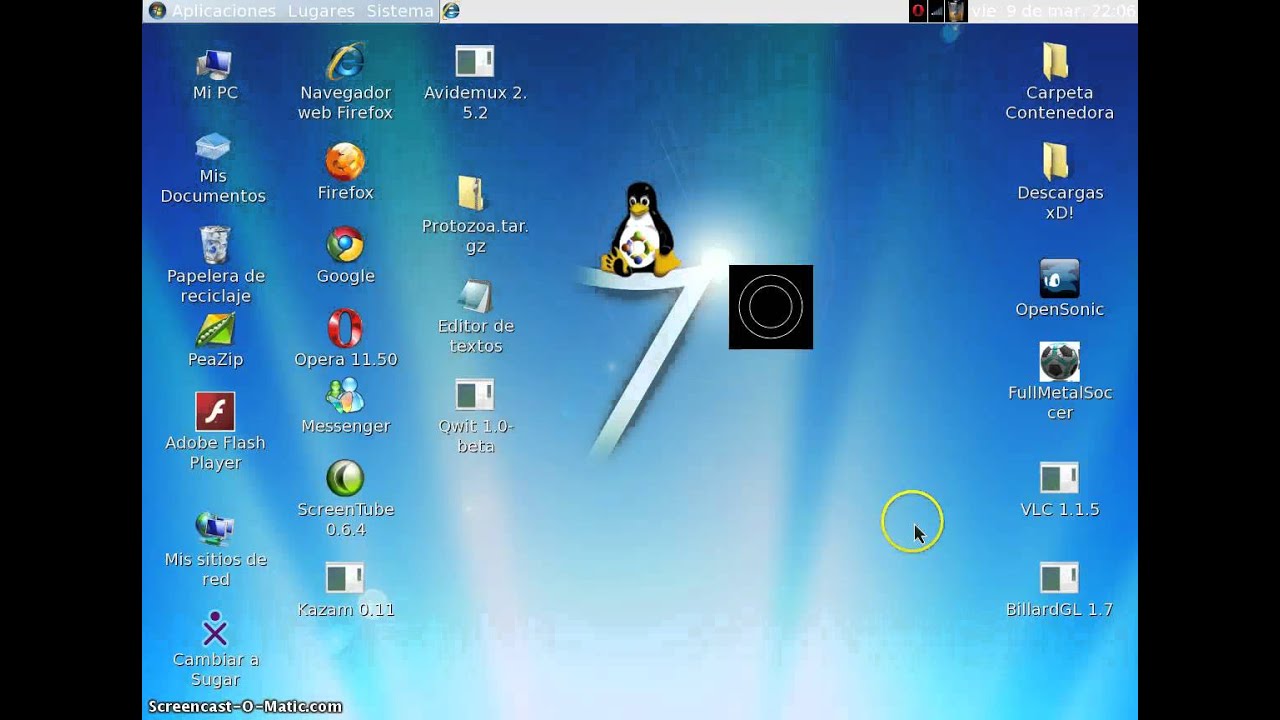Open the Google Chrome icon
The image size is (1280, 720).
point(345,245)
